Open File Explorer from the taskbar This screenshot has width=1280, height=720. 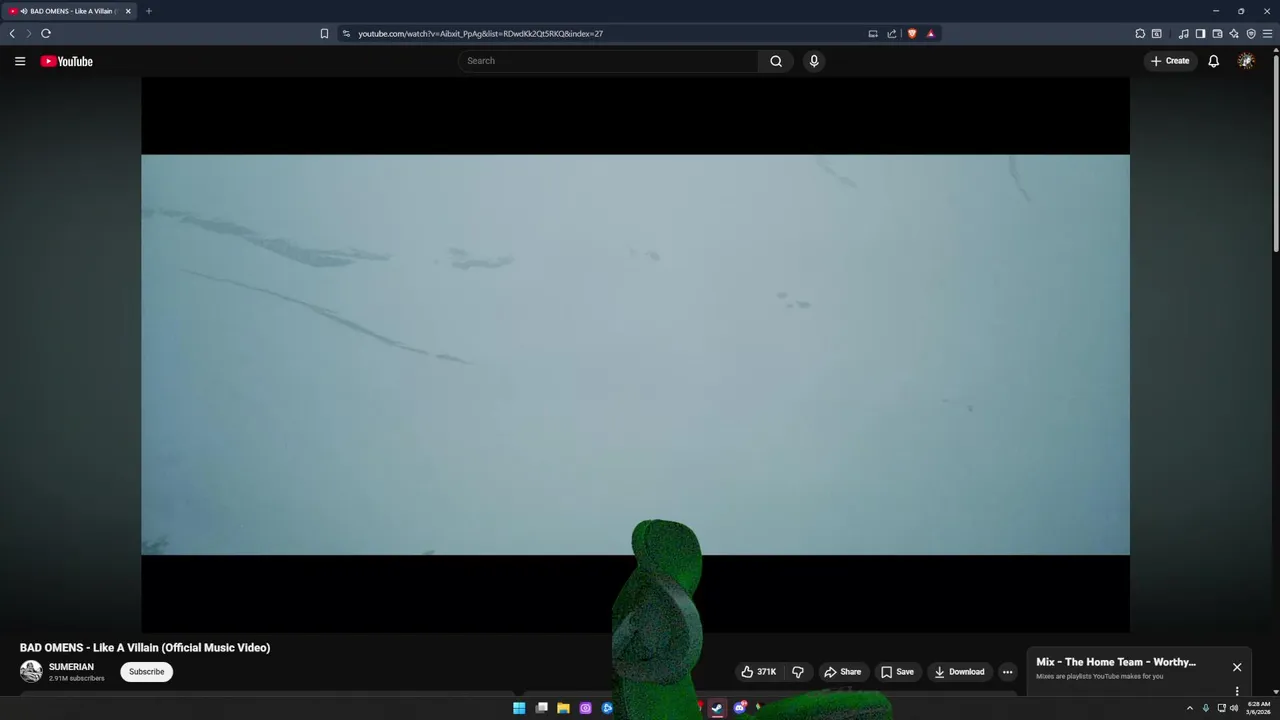click(x=563, y=708)
